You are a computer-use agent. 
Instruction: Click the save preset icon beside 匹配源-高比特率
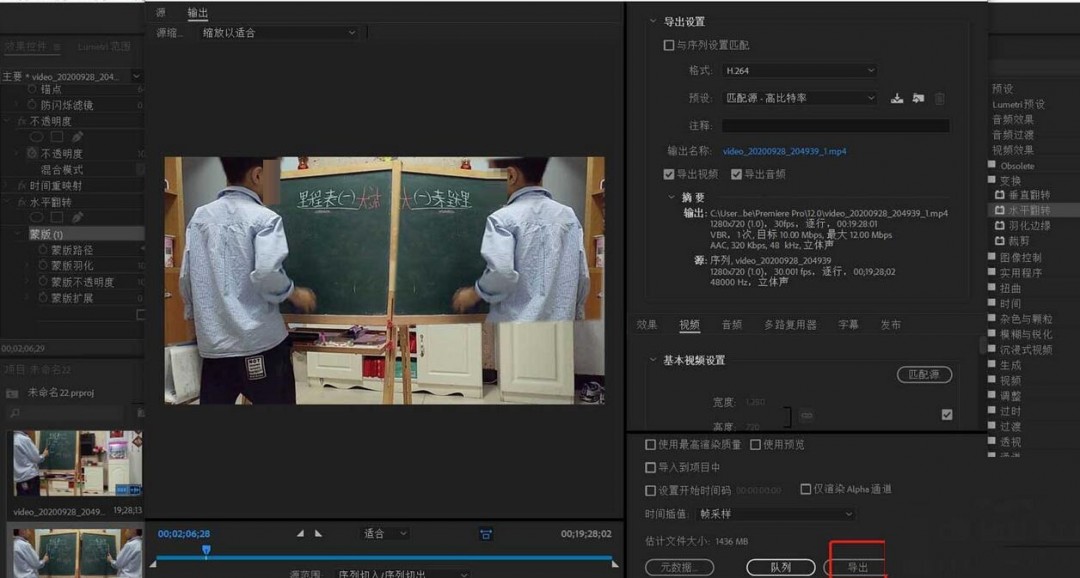click(897, 97)
